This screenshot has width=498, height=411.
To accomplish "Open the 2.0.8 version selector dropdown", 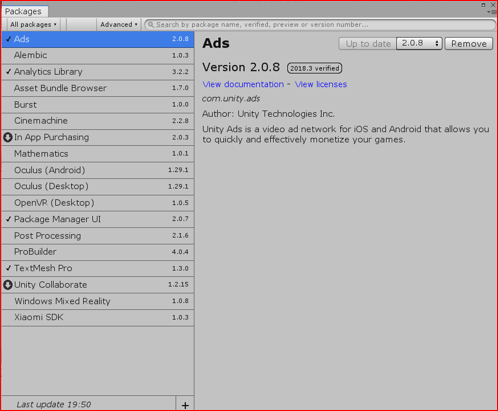I will point(419,43).
